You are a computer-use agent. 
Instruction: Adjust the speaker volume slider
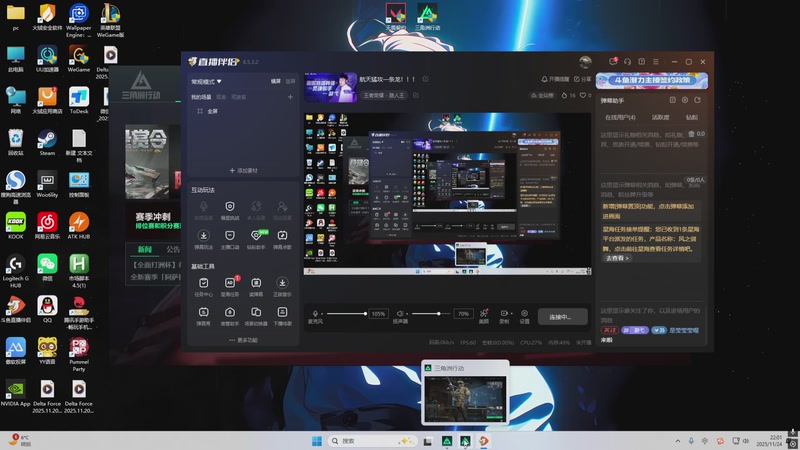431,313
